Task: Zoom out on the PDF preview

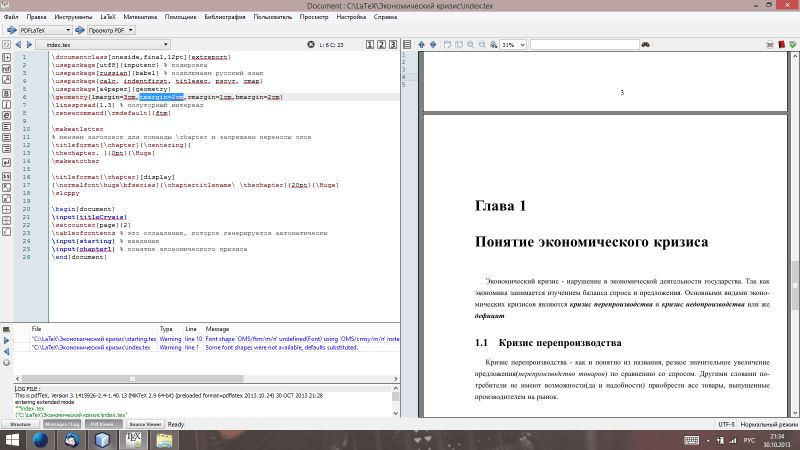Action: click(482, 44)
